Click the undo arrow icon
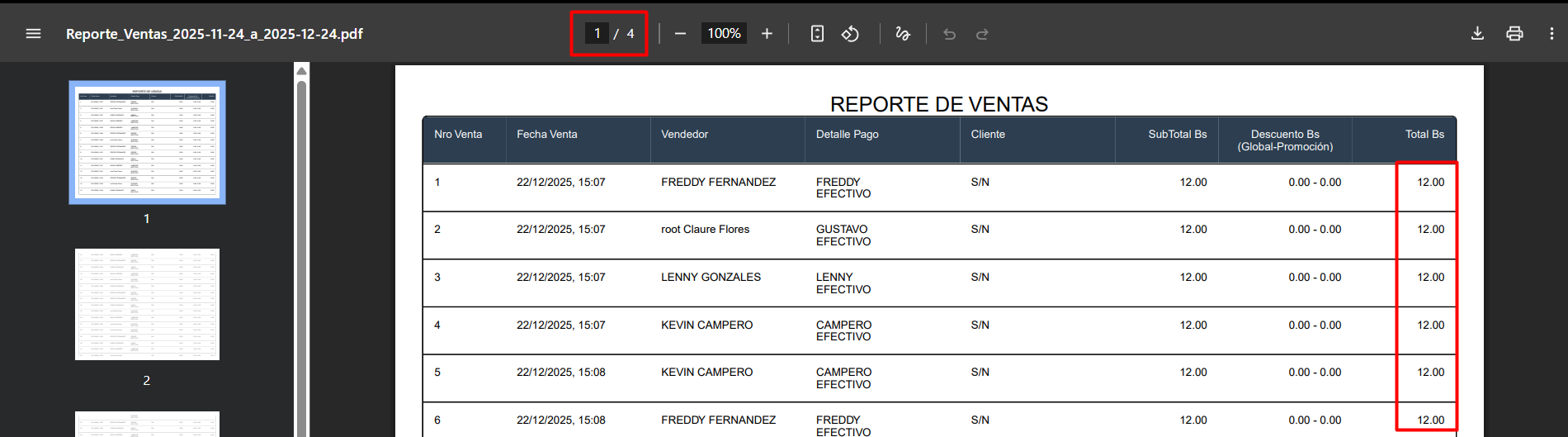 949,34
